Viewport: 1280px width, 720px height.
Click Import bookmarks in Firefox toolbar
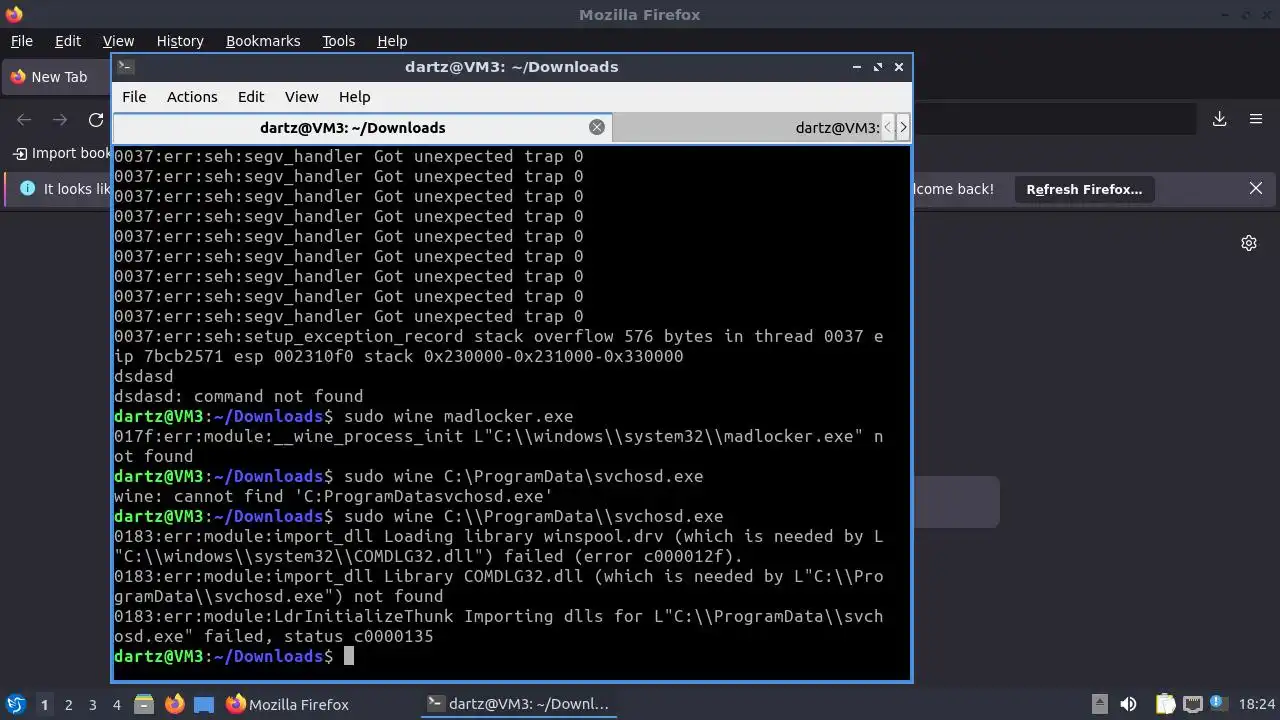pos(62,153)
